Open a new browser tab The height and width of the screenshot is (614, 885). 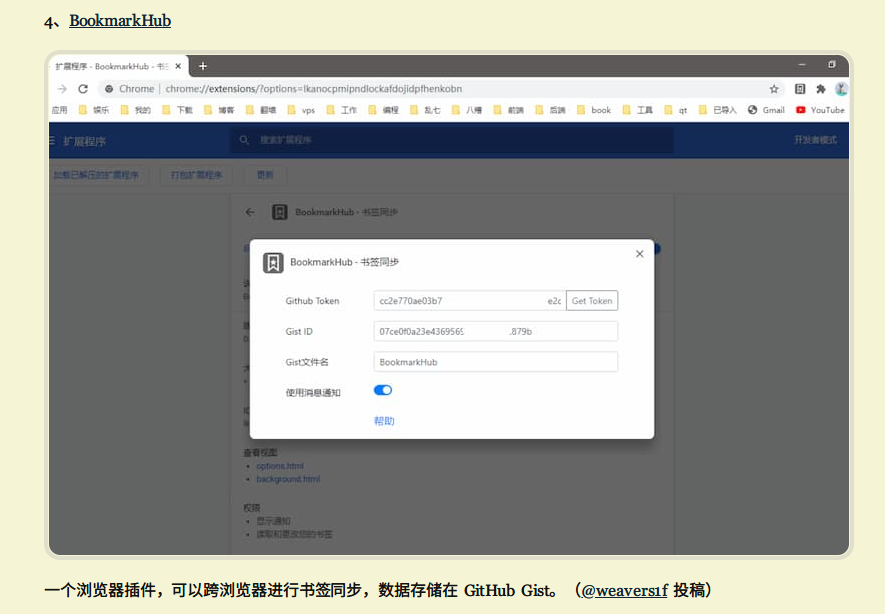(203, 66)
